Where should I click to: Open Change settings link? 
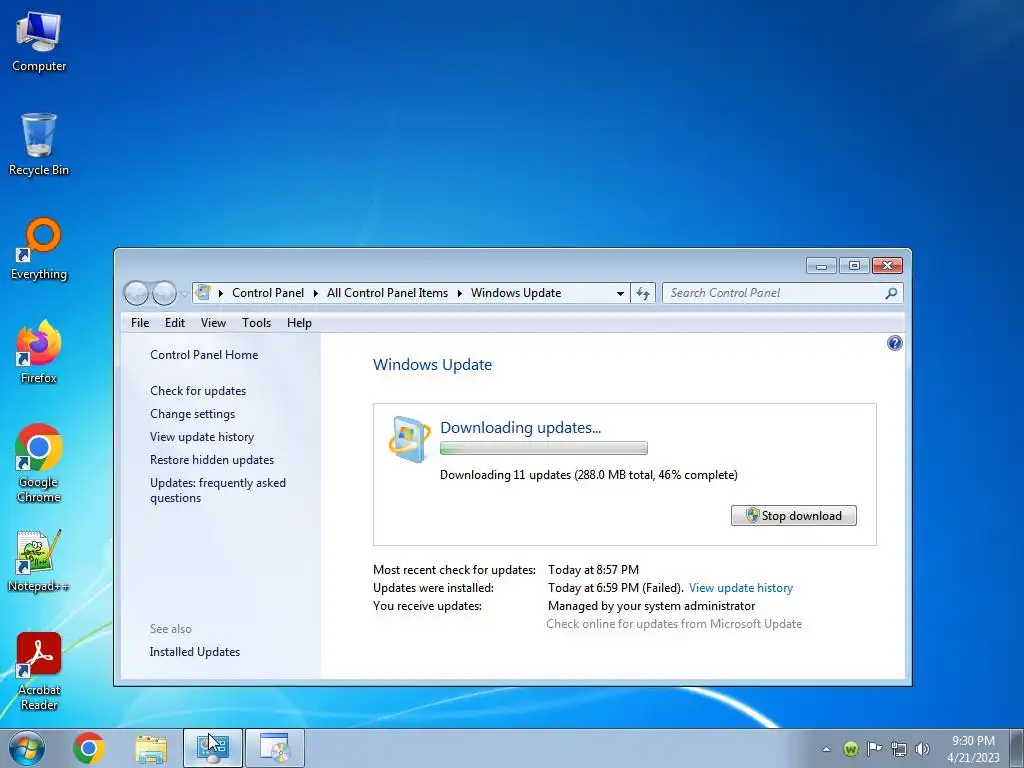pos(192,413)
